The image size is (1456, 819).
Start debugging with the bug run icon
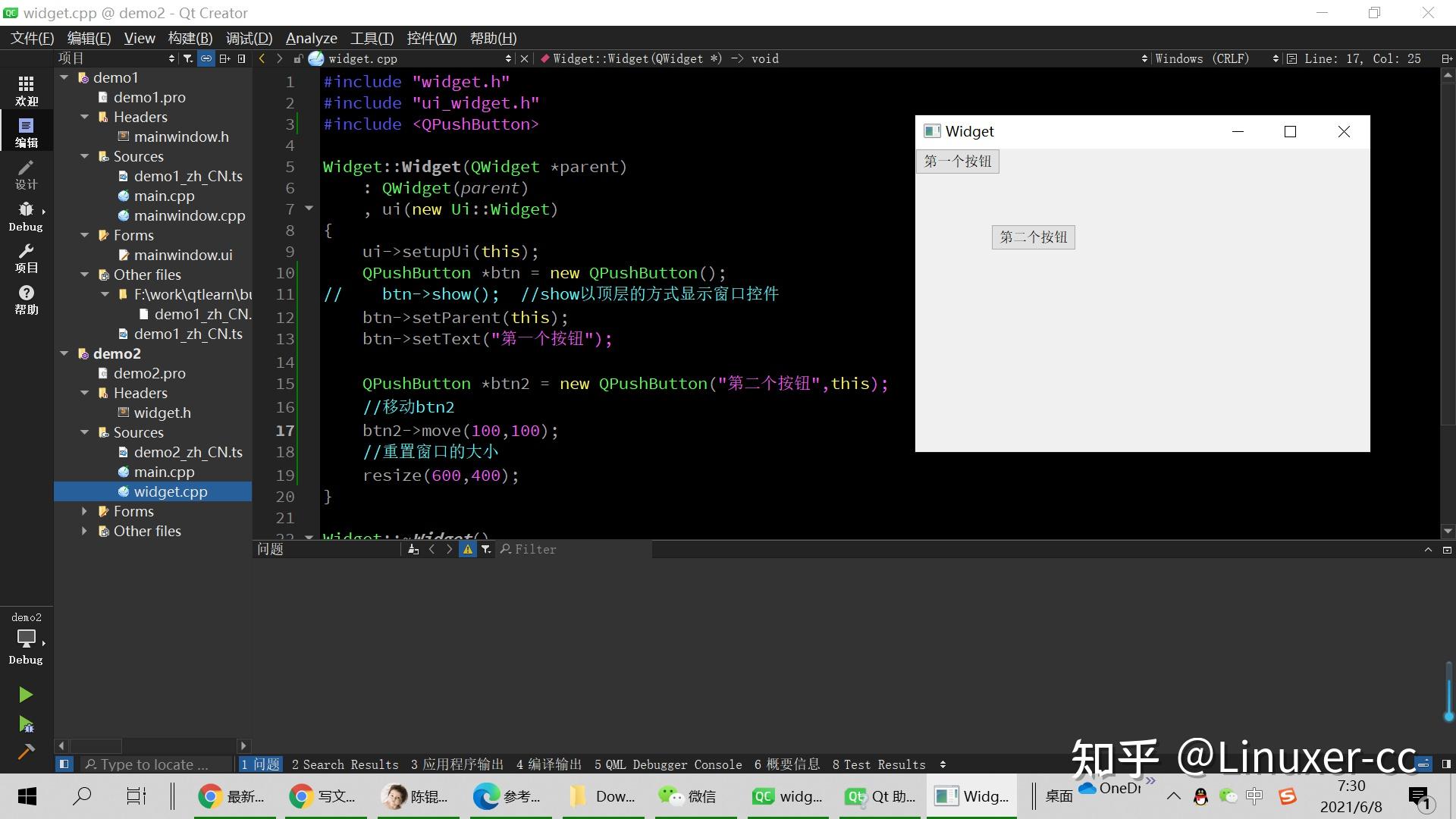tap(25, 724)
